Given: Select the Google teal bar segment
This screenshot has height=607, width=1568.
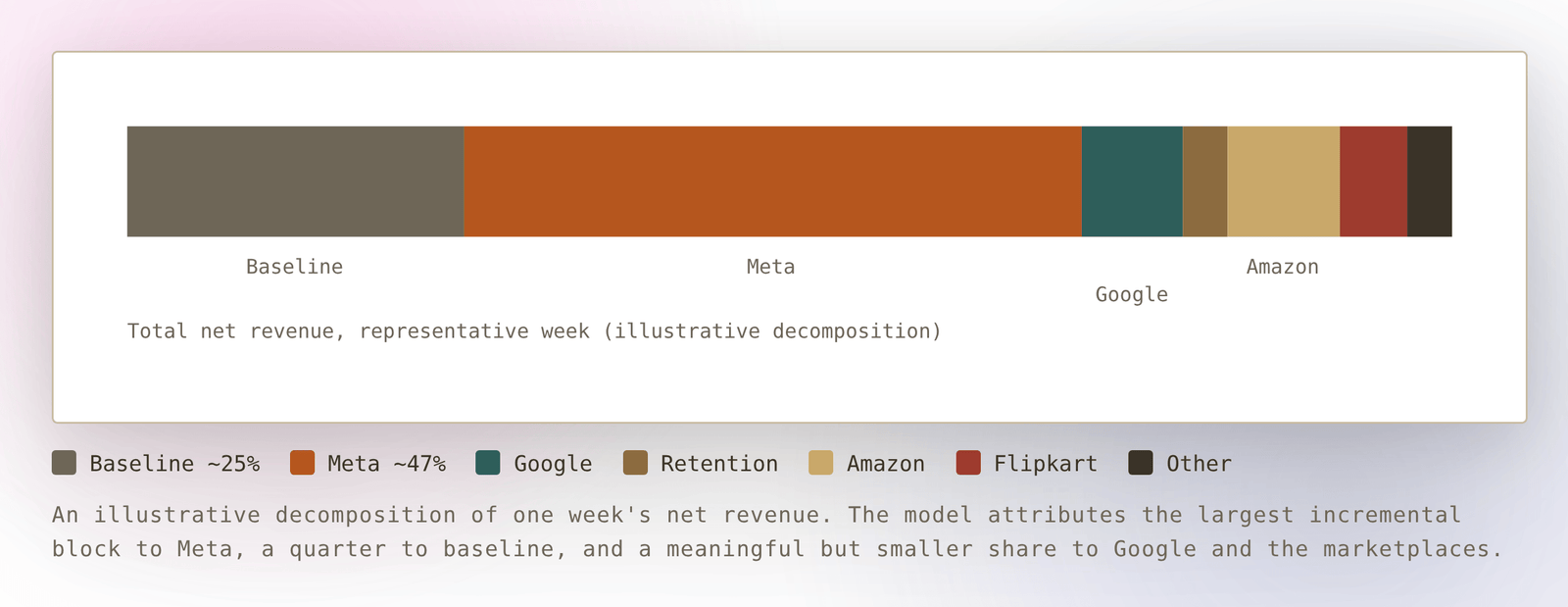Looking at the screenshot, I should pos(1132,181).
